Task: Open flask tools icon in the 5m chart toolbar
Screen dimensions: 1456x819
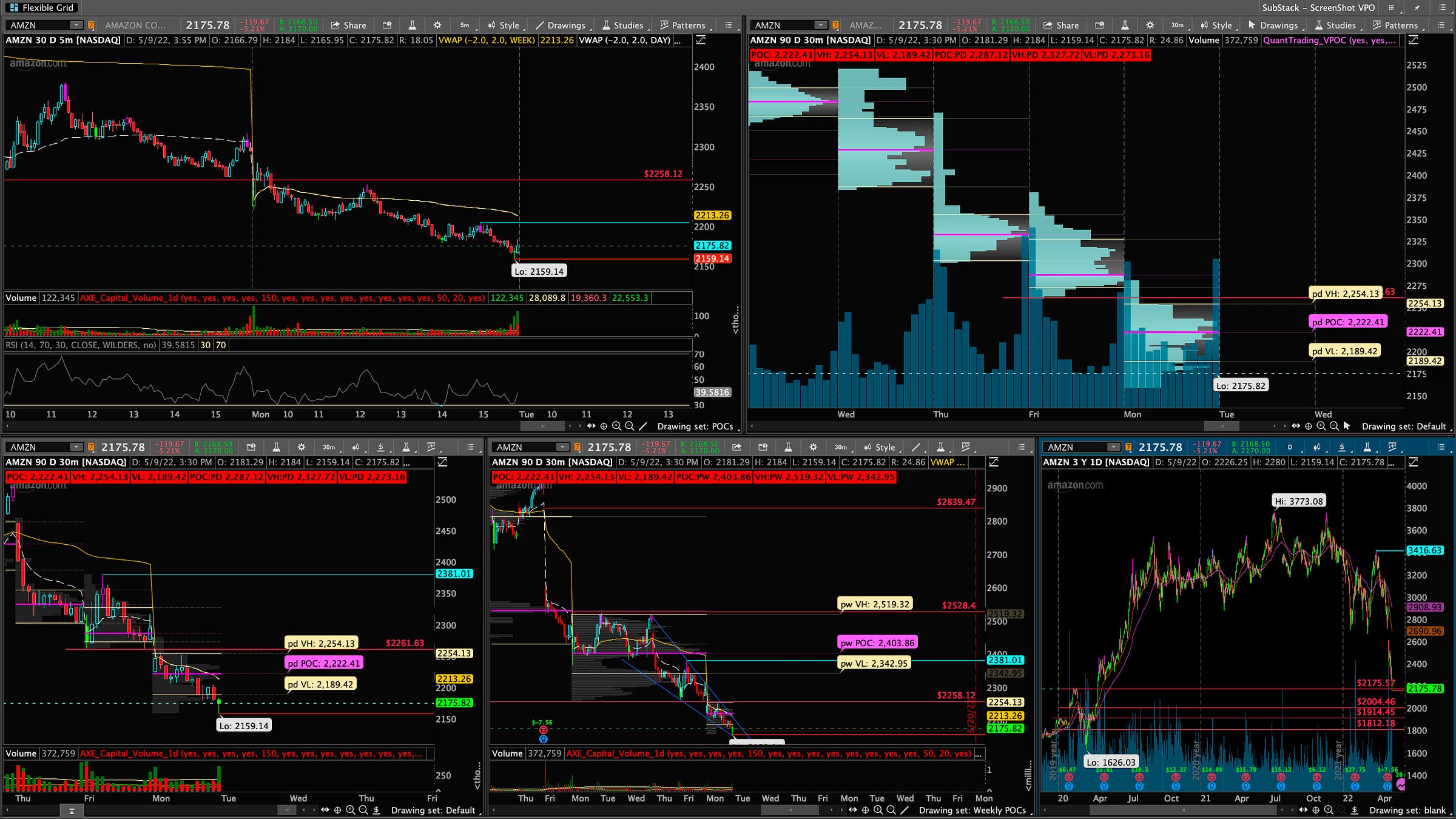Action: coord(412,25)
